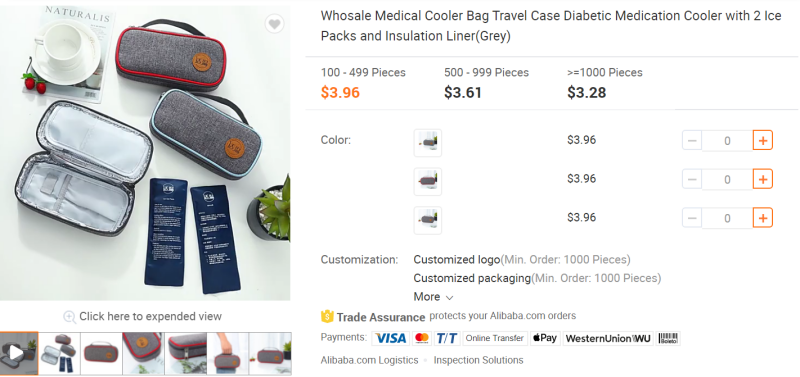View the hand-holding-bag thumbnail image
Screen dimensions: 800x377
228,353
